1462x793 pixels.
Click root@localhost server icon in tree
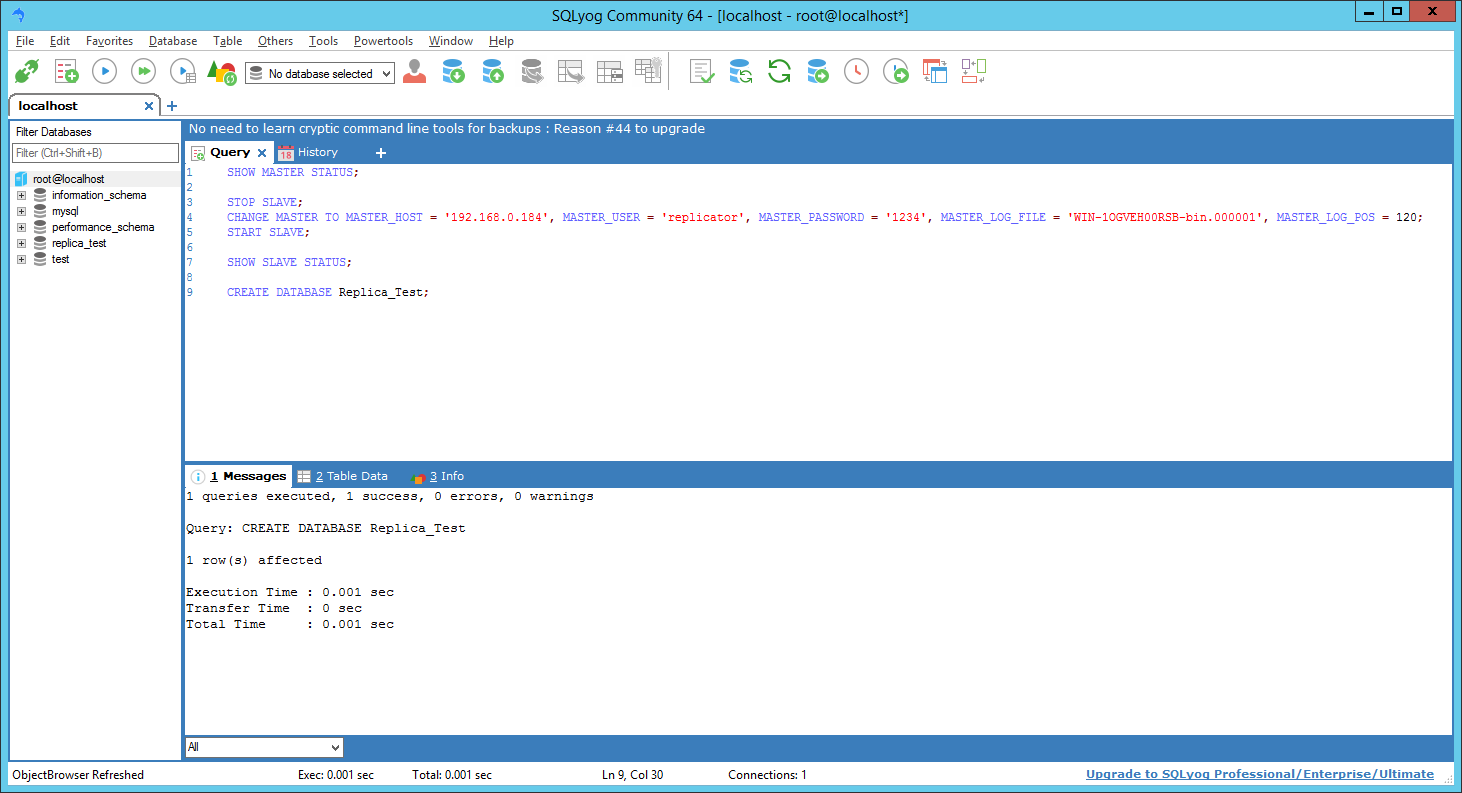pyautogui.click(x=21, y=179)
